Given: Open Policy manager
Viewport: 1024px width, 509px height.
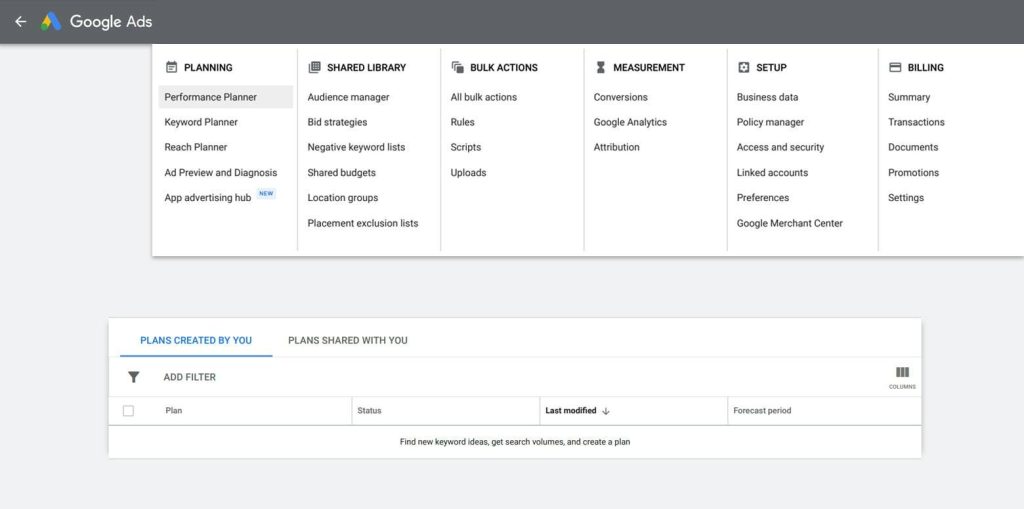Looking at the screenshot, I should 771,122.
